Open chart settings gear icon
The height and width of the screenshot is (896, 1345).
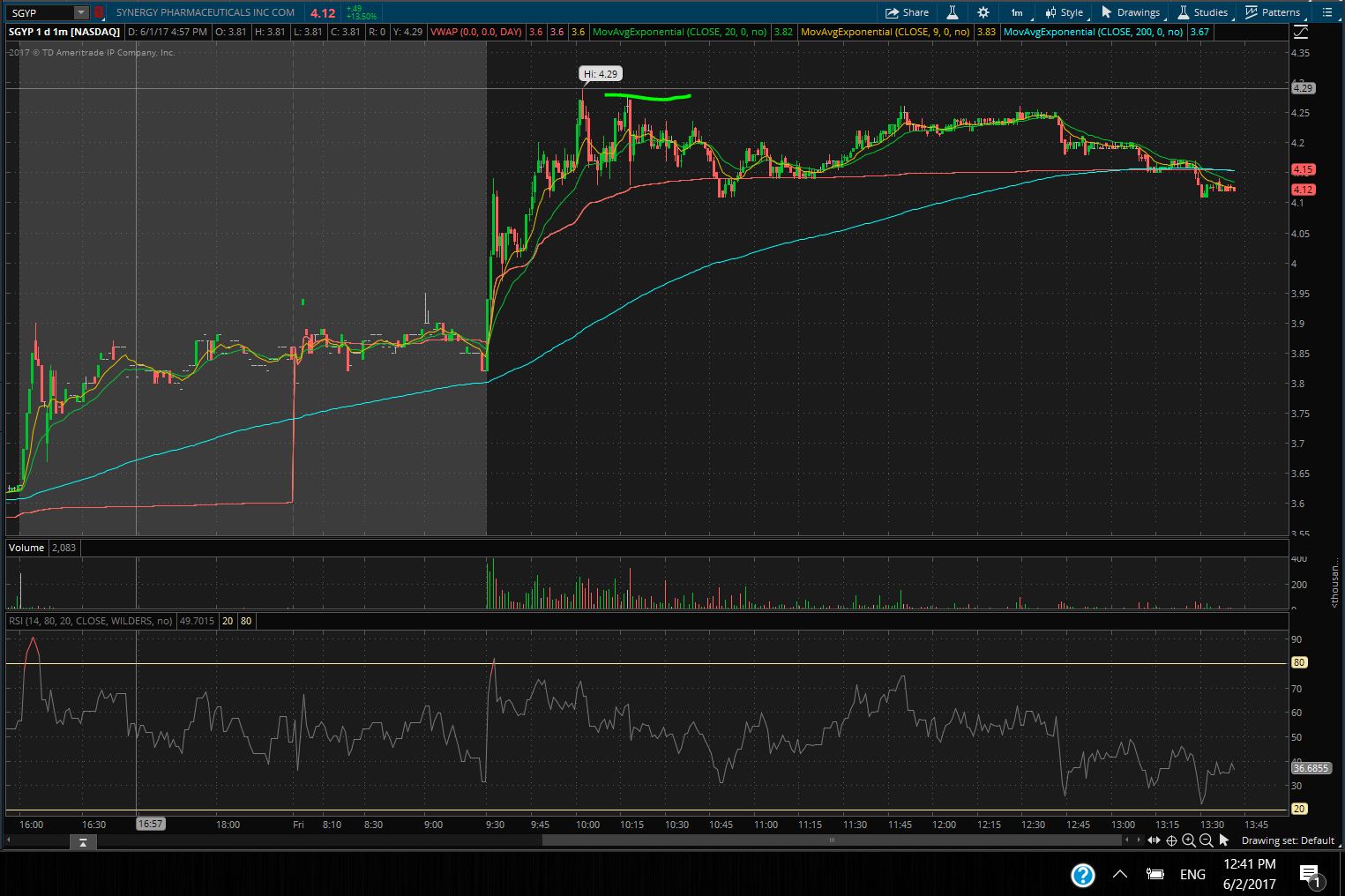pyautogui.click(x=983, y=12)
